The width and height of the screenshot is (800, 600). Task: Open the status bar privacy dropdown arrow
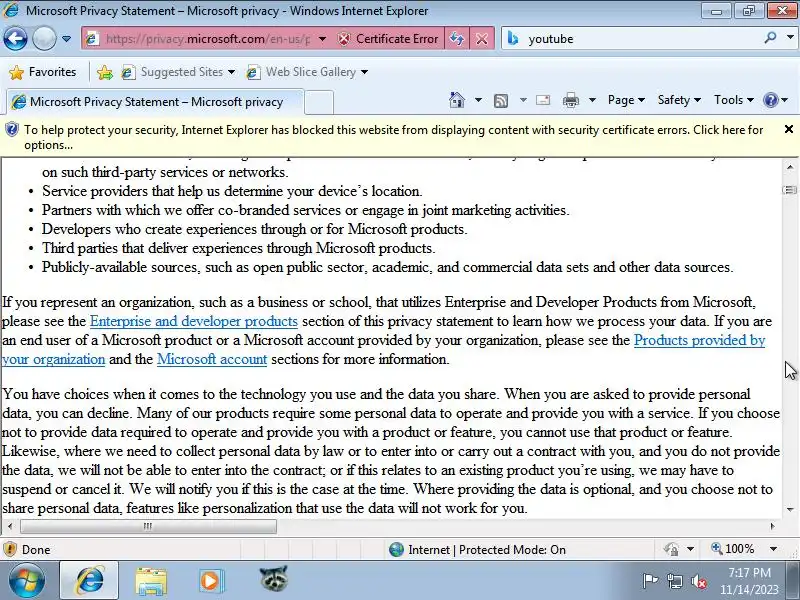pos(690,549)
